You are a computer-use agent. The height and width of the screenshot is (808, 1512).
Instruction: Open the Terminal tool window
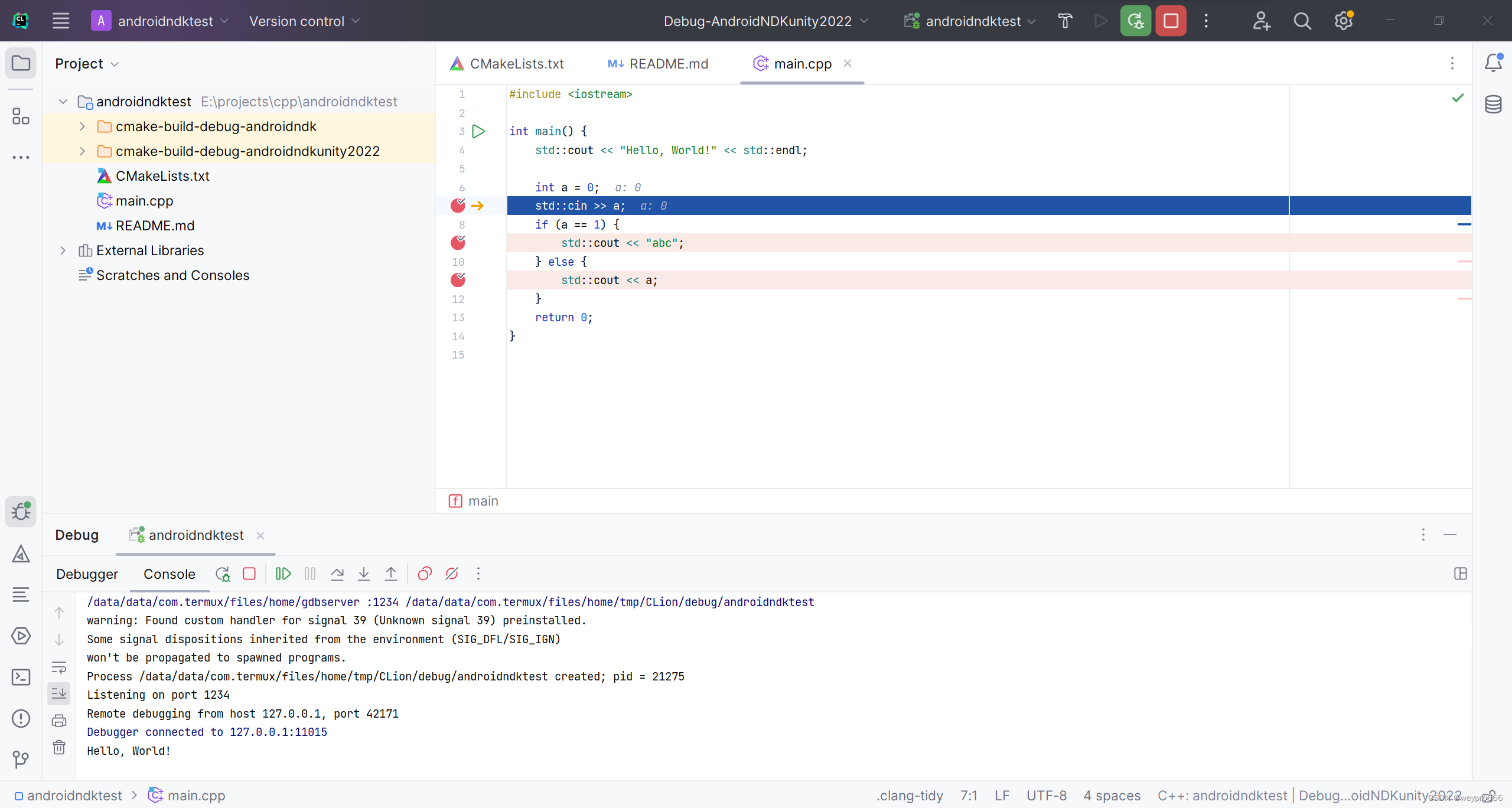21,677
